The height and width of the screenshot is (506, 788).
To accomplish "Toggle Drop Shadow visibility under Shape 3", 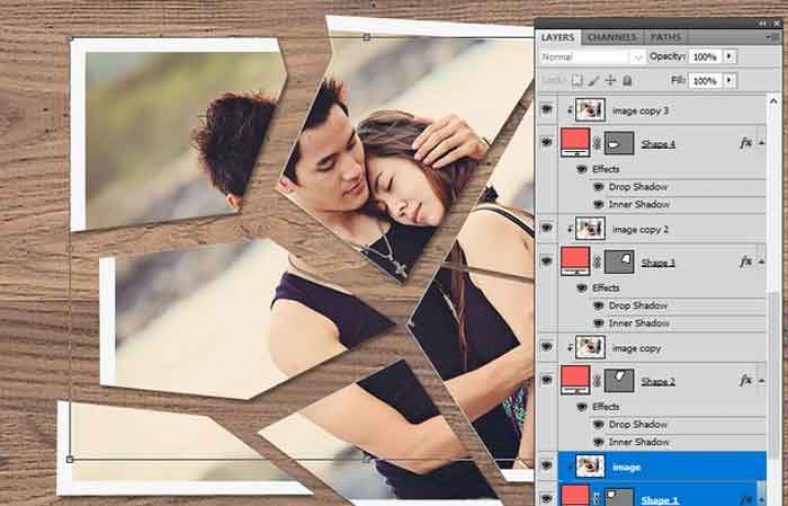I will (x=598, y=306).
